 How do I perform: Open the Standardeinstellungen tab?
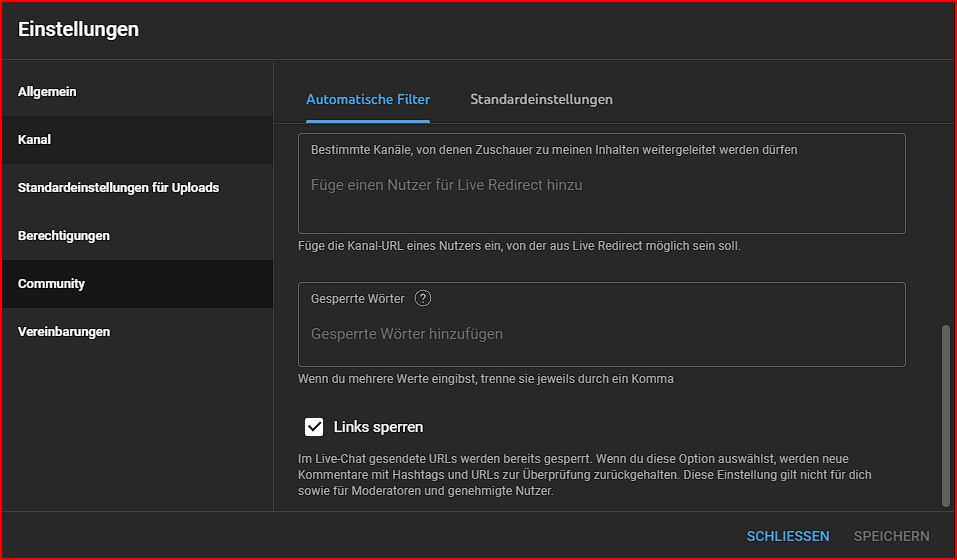pos(541,100)
